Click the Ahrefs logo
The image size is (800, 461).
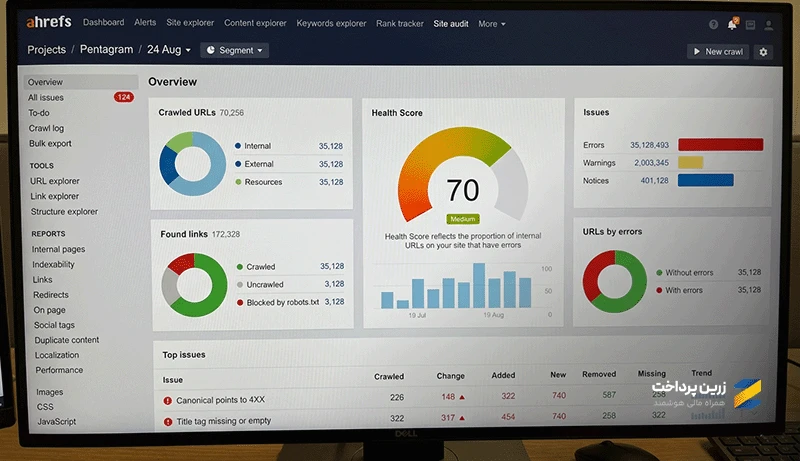(50, 22)
